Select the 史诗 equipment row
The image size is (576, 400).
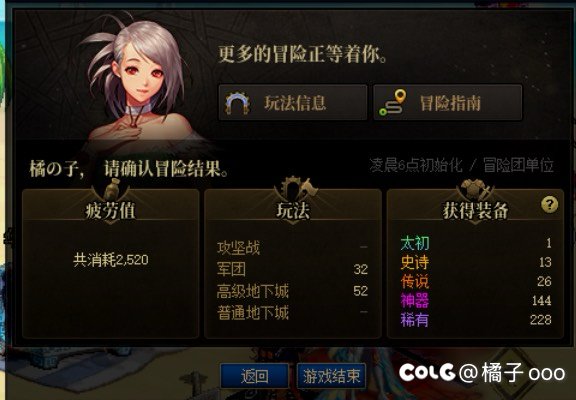pos(476,262)
